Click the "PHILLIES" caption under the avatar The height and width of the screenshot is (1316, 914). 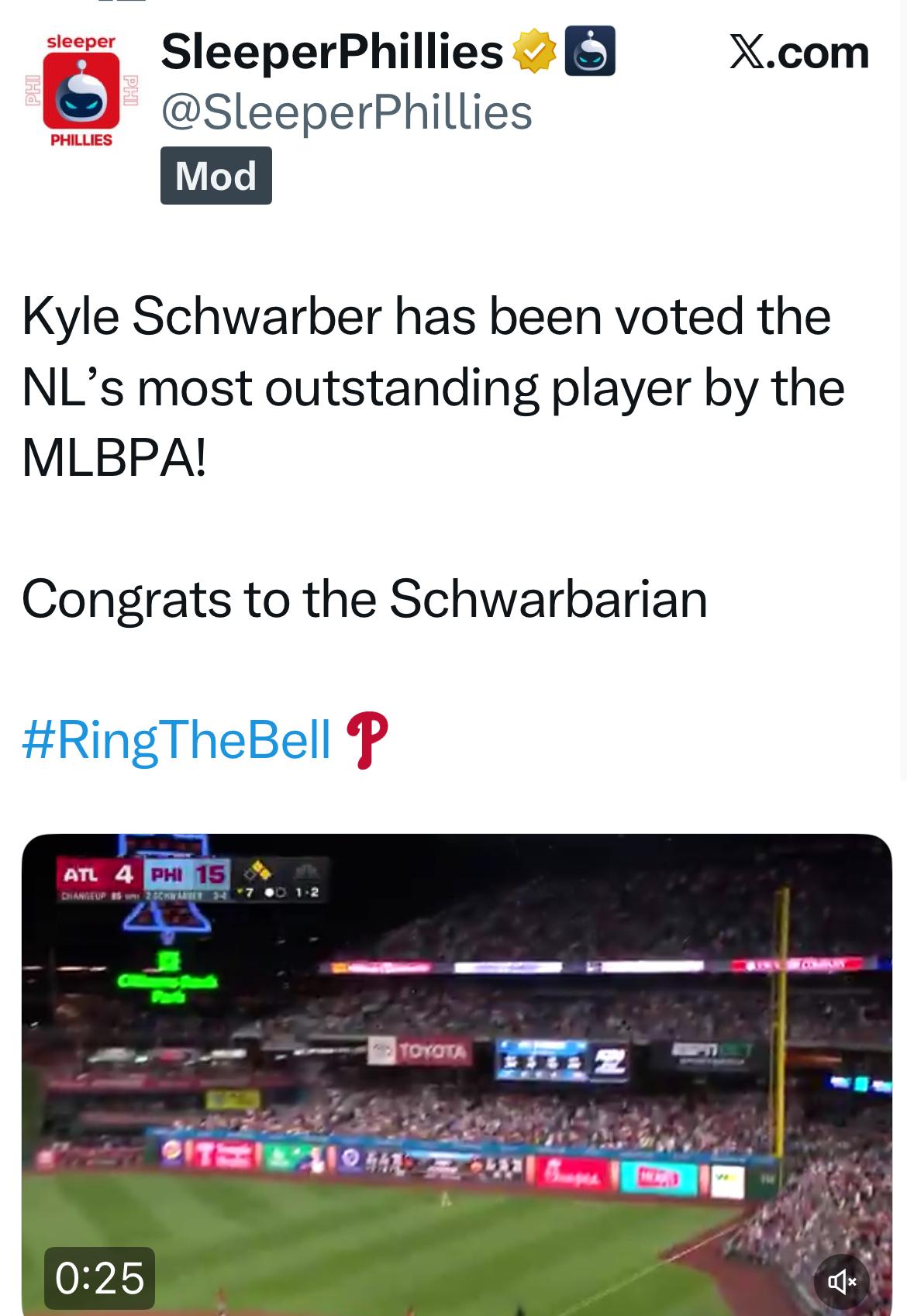point(81,140)
